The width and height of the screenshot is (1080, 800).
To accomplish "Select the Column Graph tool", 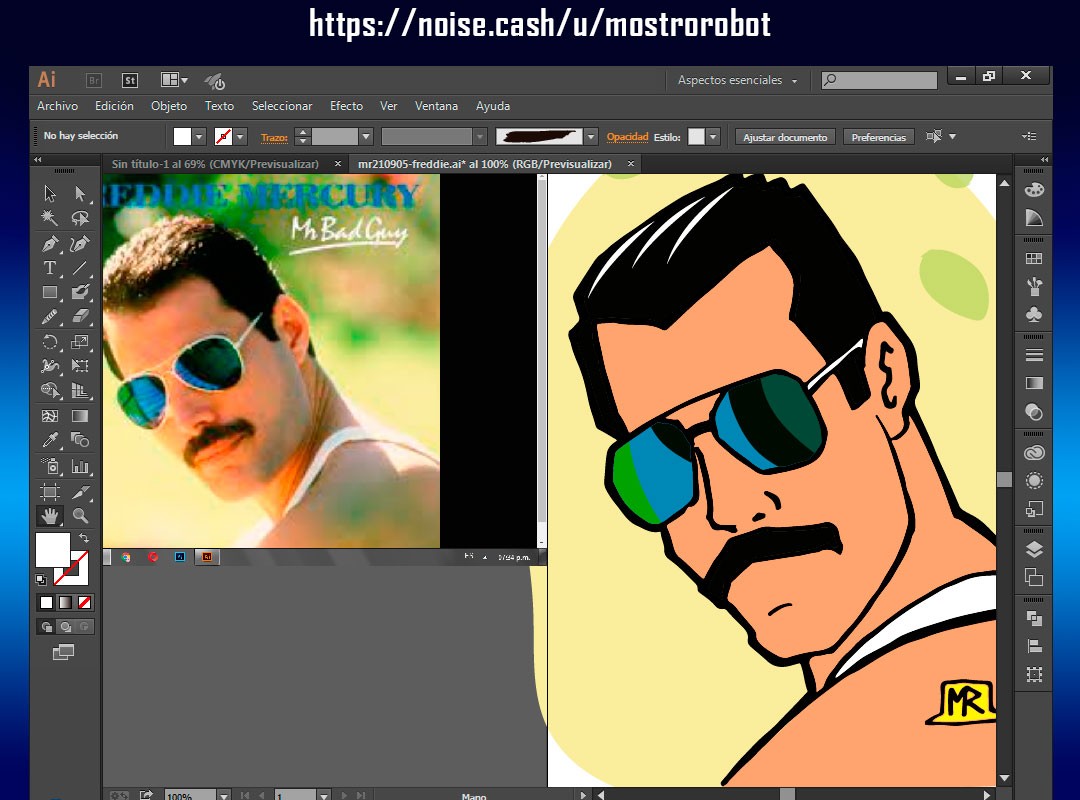I will (80, 466).
